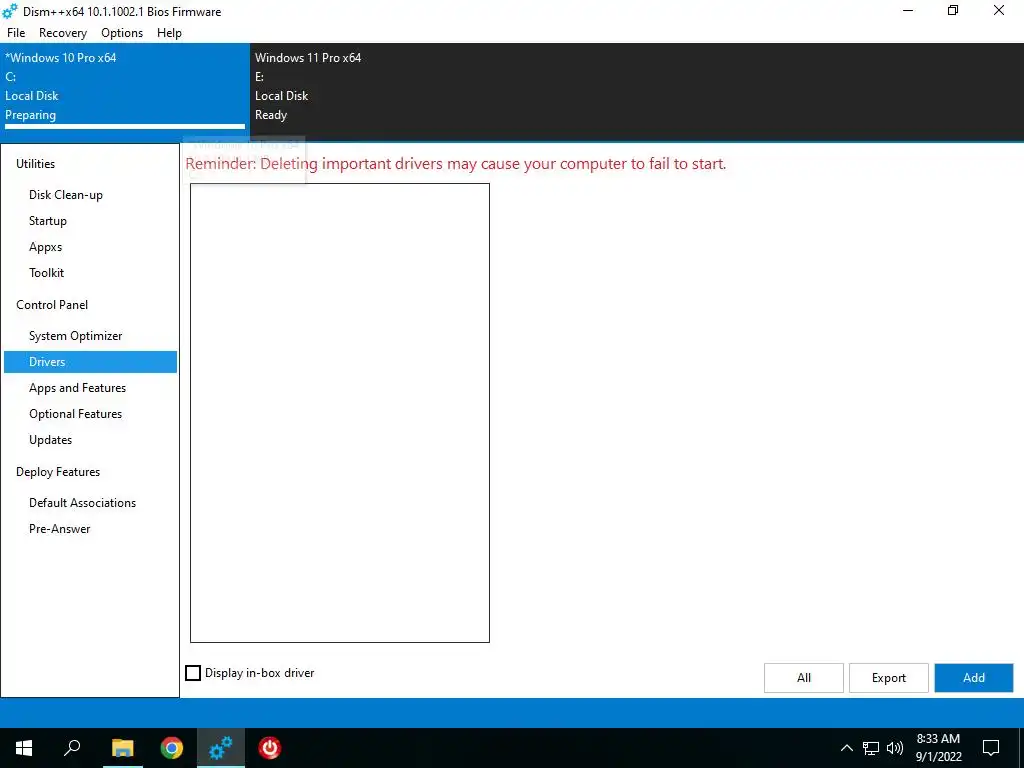
Task: Open File Explorer from taskbar
Action: click(122, 748)
